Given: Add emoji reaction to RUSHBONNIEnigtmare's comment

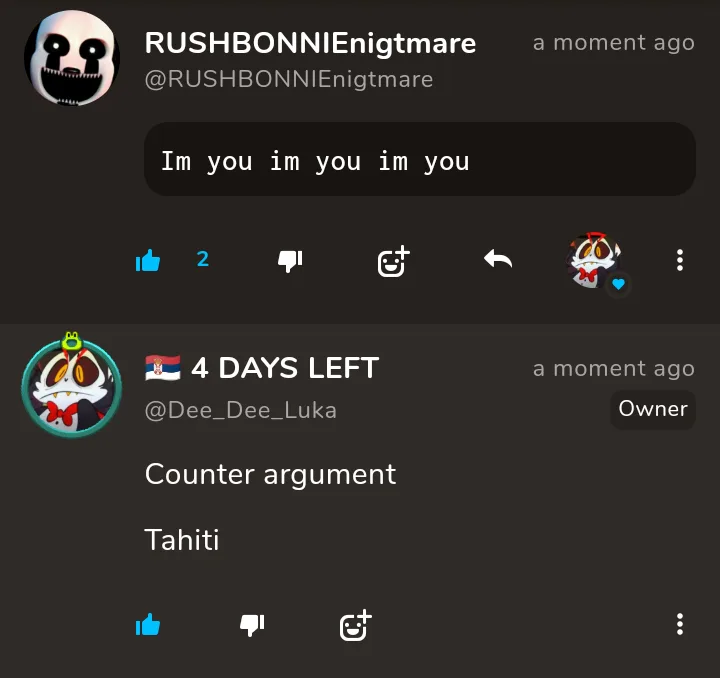Looking at the screenshot, I should pyautogui.click(x=394, y=261).
